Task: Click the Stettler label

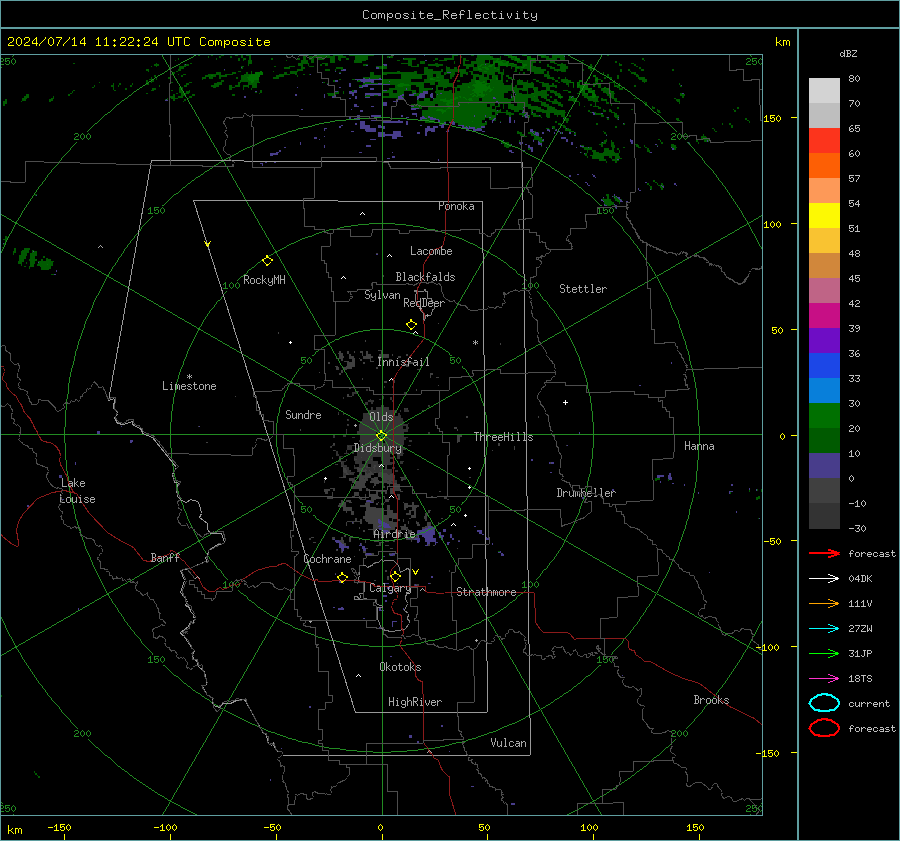Action: (x=583, y=289)
